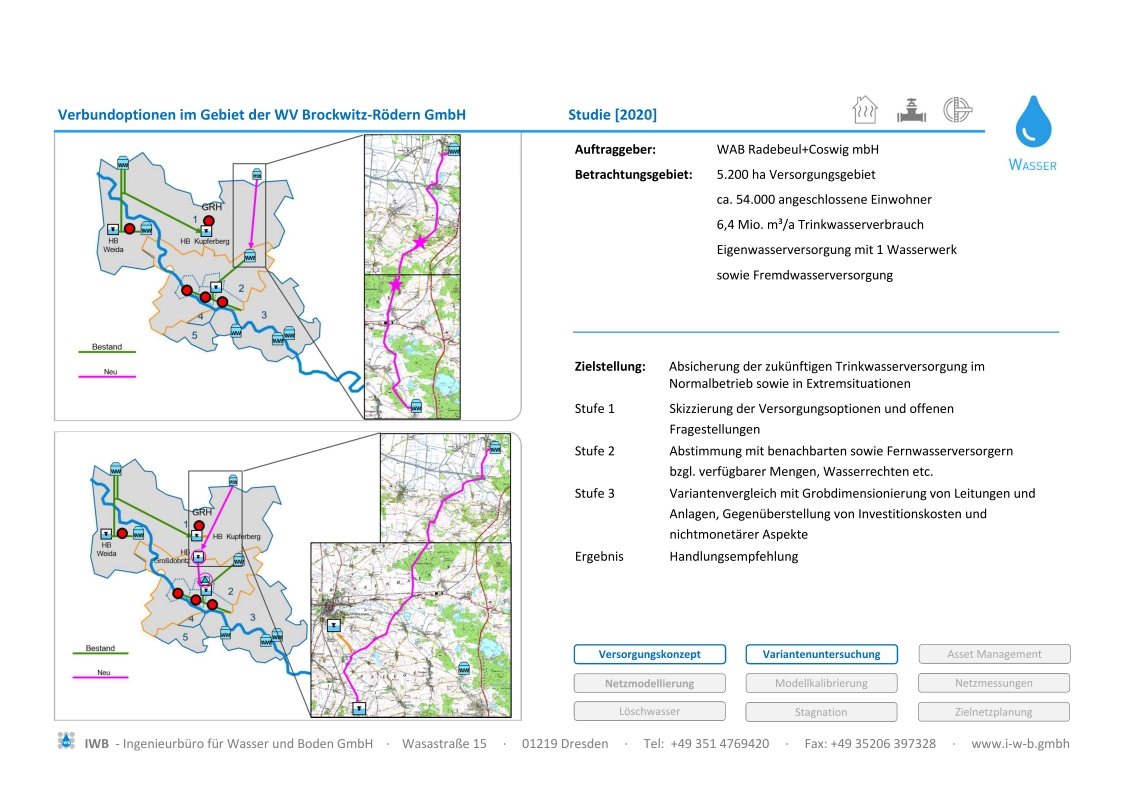Select the Variantenuntersuchung tag
Viewport: 1123px width, 793px height.
click(821, 654)
